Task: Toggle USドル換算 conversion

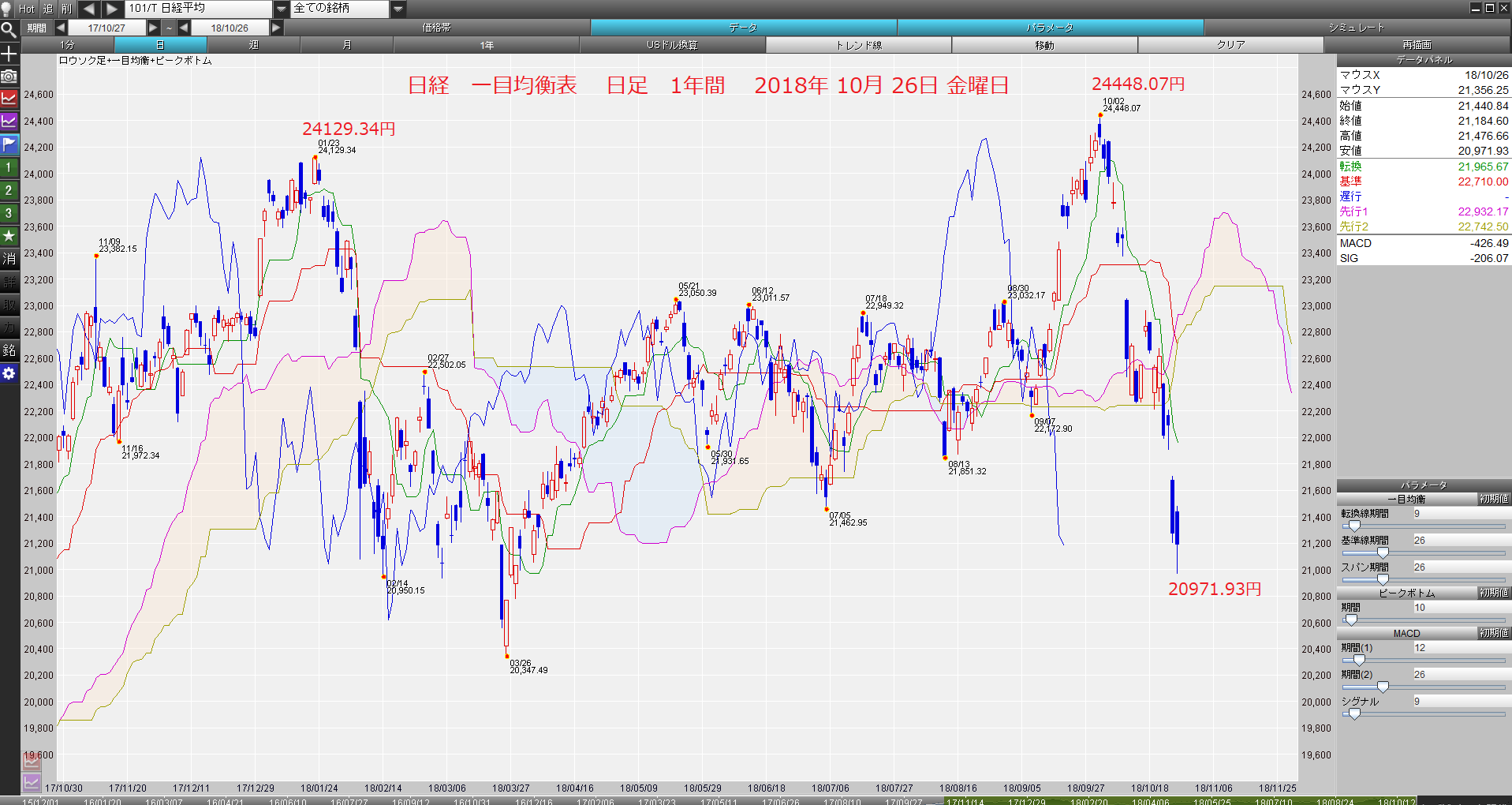Action: click(x=673, y=45)
